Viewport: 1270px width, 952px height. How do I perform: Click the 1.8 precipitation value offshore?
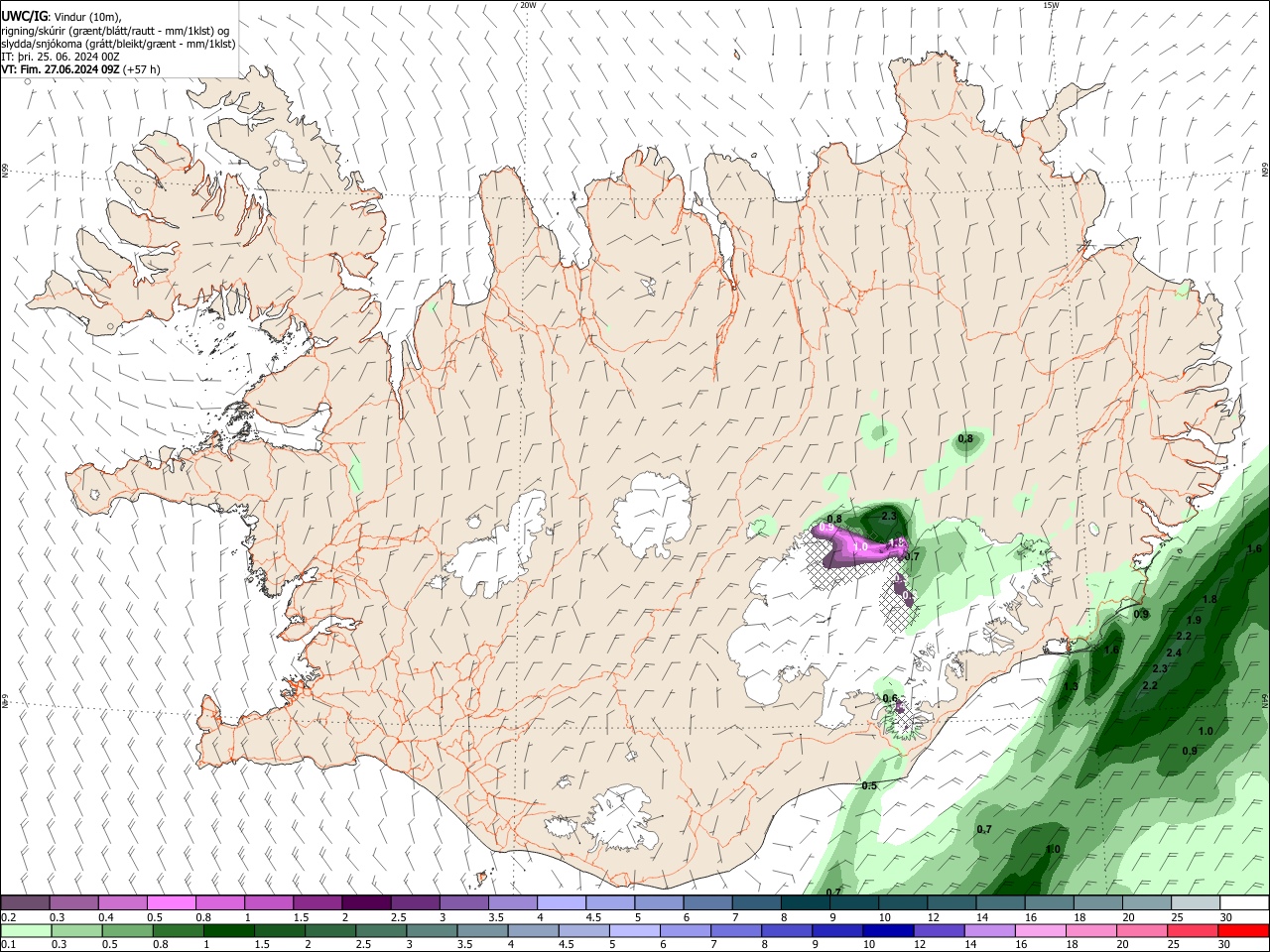coord(1208,599)
